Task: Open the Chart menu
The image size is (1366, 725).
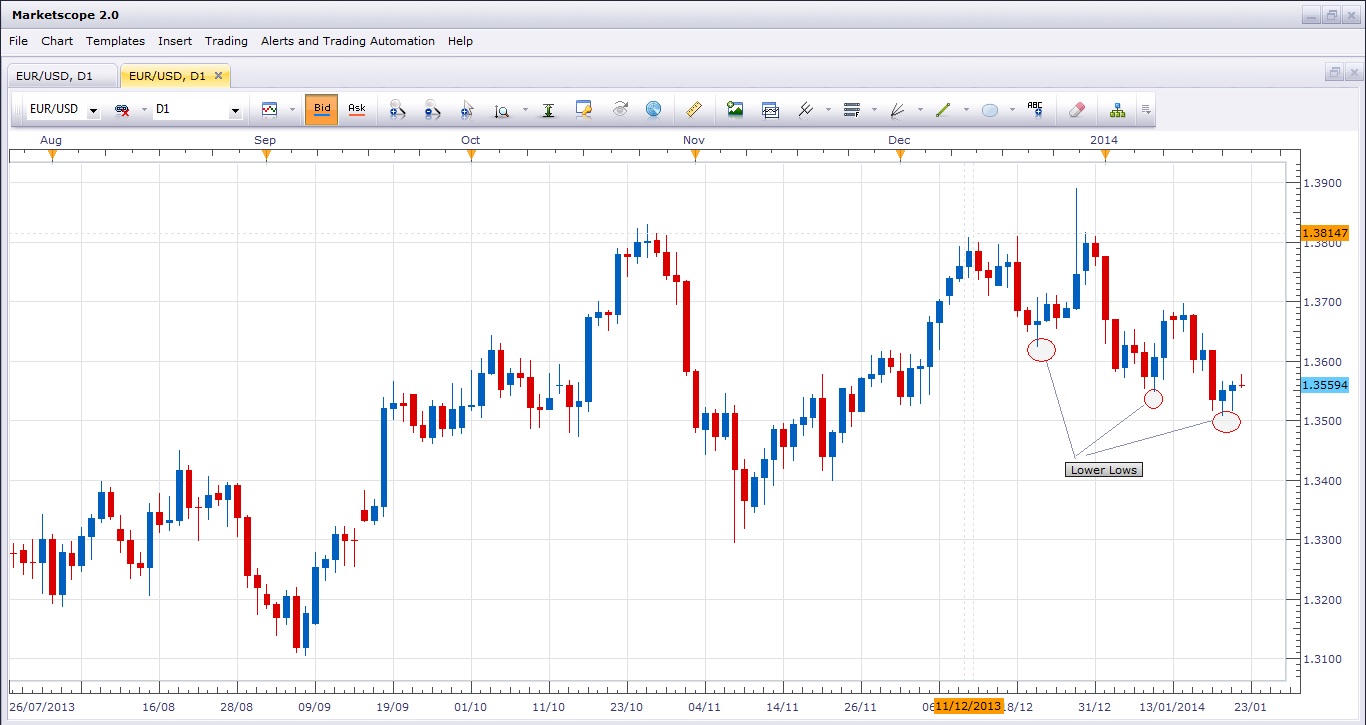Action: tap(57, 41)
